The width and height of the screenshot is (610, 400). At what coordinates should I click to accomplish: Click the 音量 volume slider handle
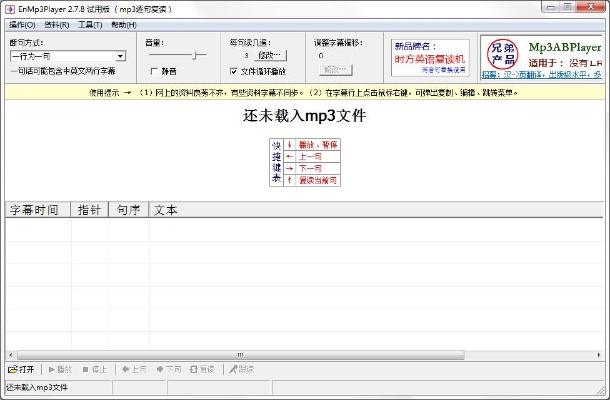click(x=196, y=56)
